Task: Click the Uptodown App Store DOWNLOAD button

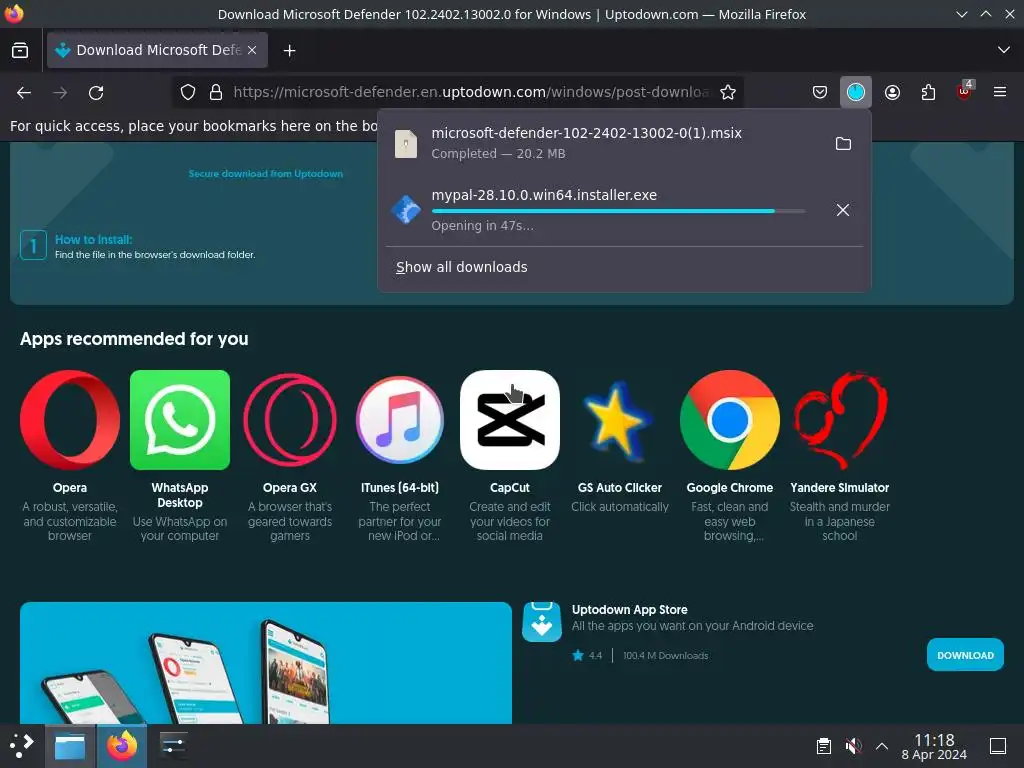Action: [x=965, y=655]
